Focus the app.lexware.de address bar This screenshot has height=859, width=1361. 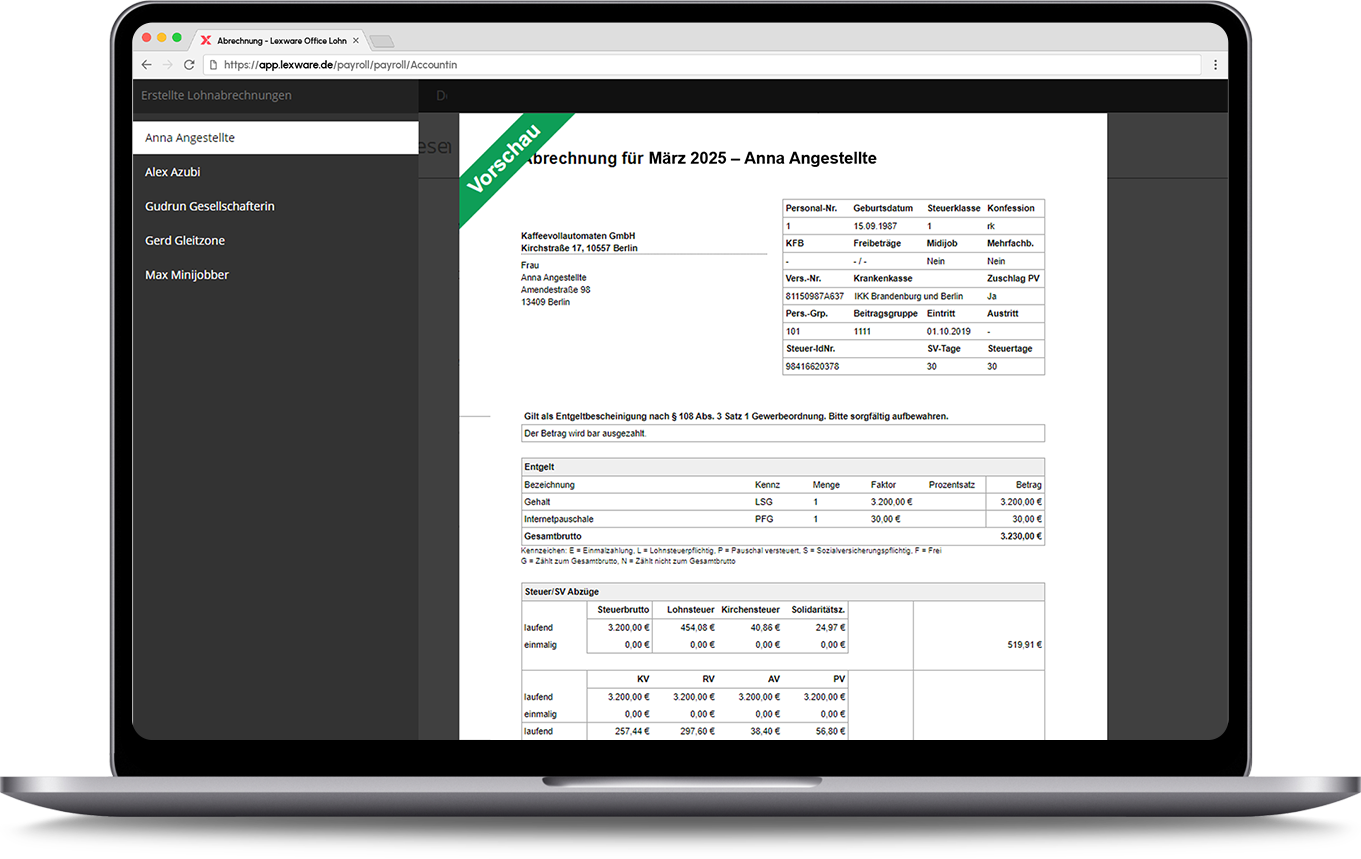(x=700, y=65)
